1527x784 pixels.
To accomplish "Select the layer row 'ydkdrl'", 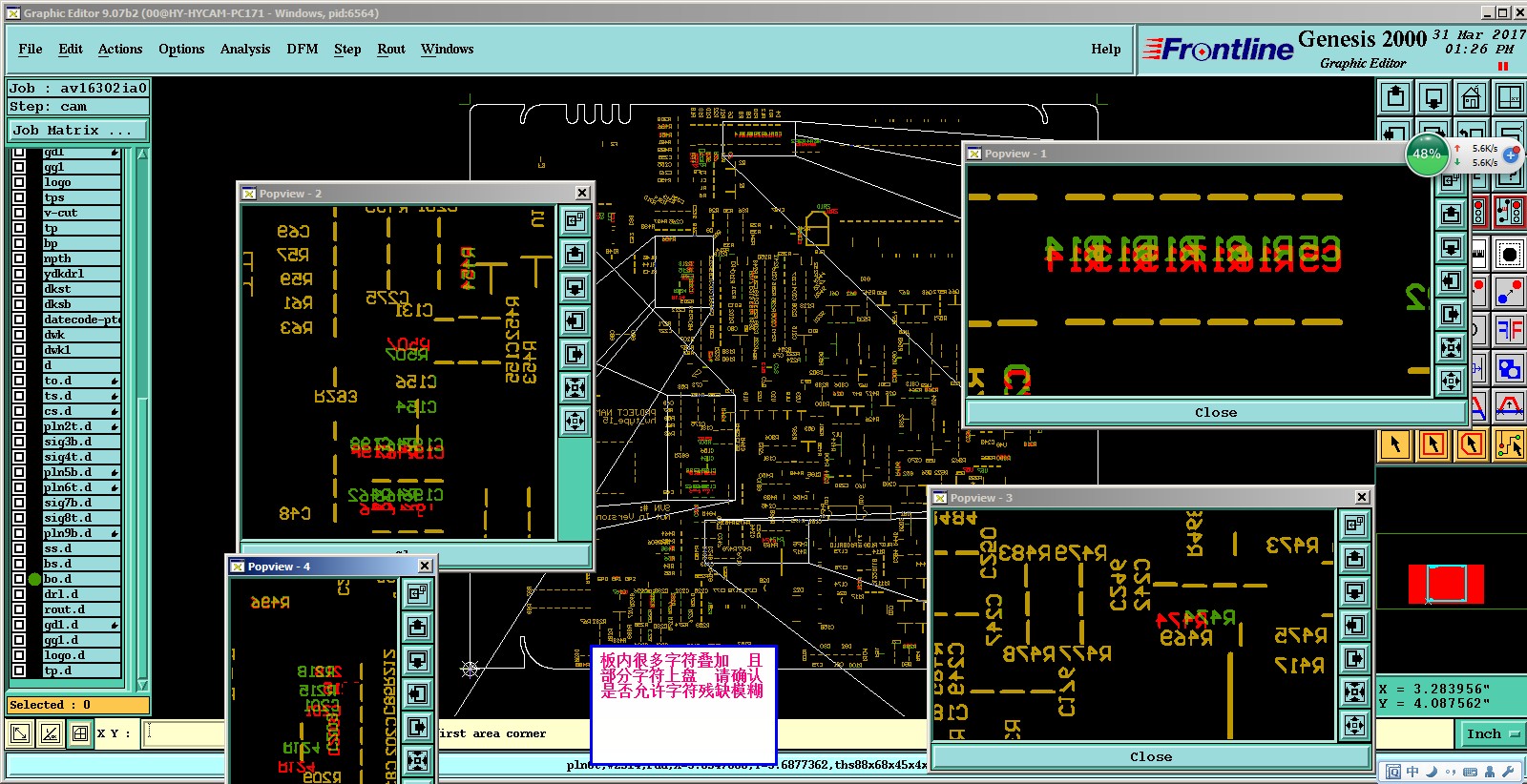I will [x=81, y=274].
